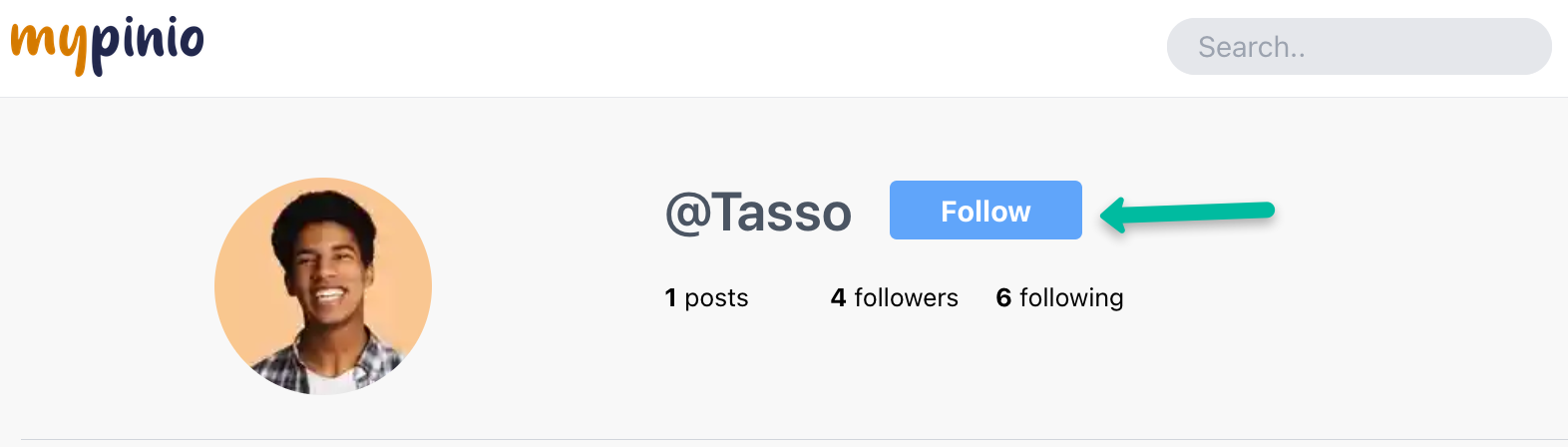Open the mypinio home logo
The image size is (1568, 447).
coord(108,46)
